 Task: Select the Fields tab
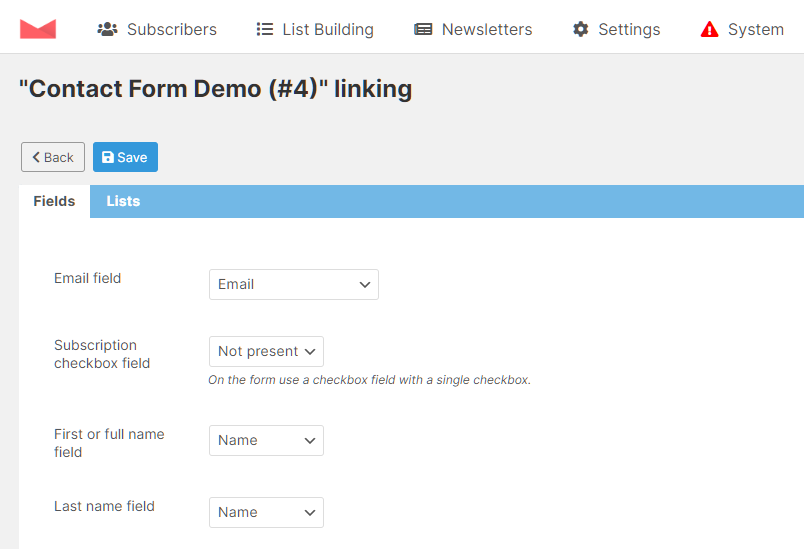[54, 201]
